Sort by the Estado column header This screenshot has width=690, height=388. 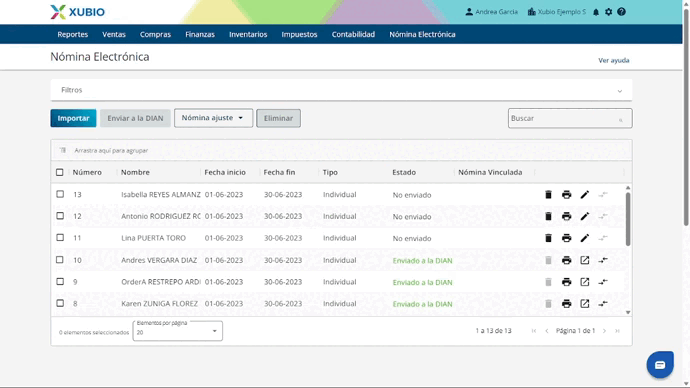click(x=404, y=172)
